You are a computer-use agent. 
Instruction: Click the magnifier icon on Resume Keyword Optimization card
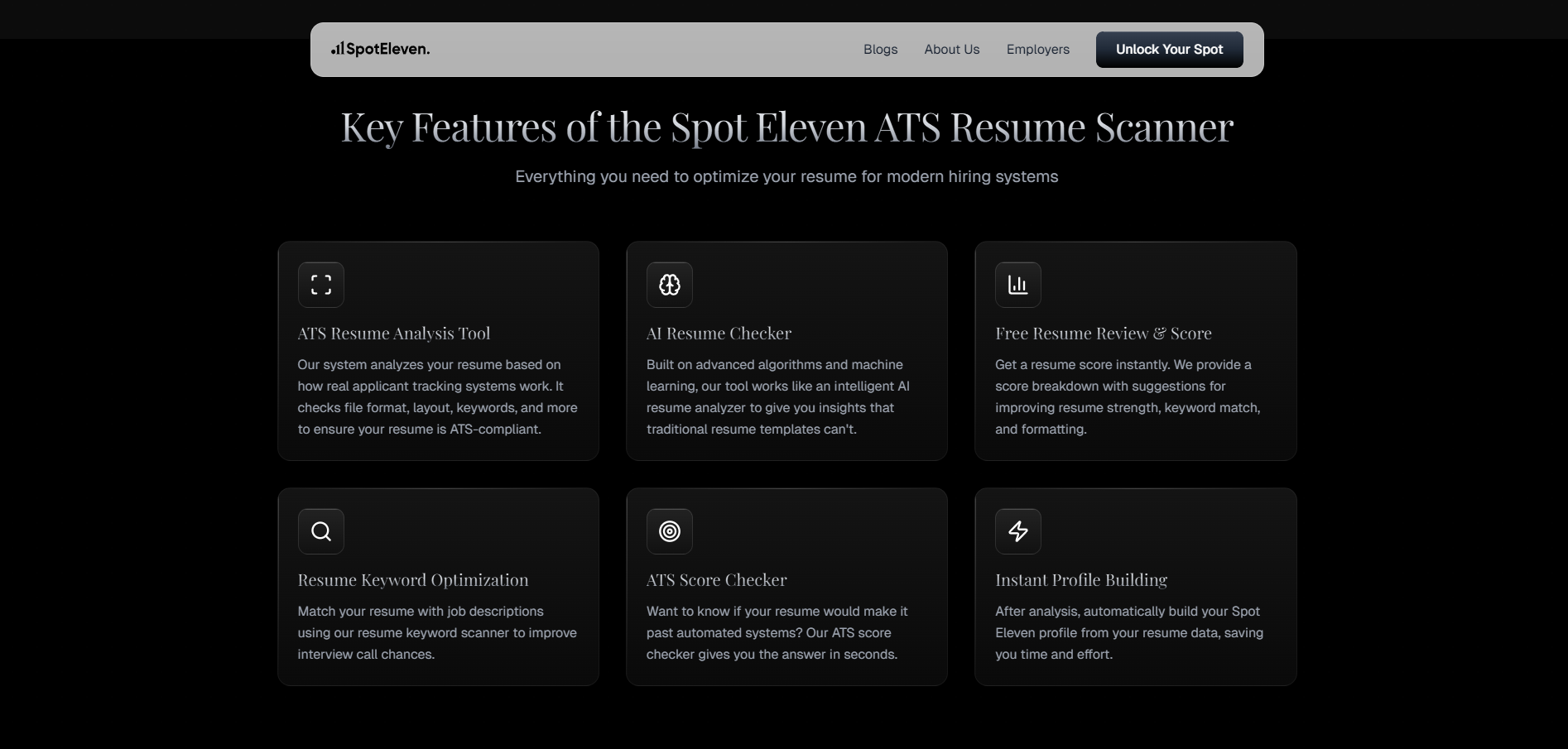(x=320, y=531)
